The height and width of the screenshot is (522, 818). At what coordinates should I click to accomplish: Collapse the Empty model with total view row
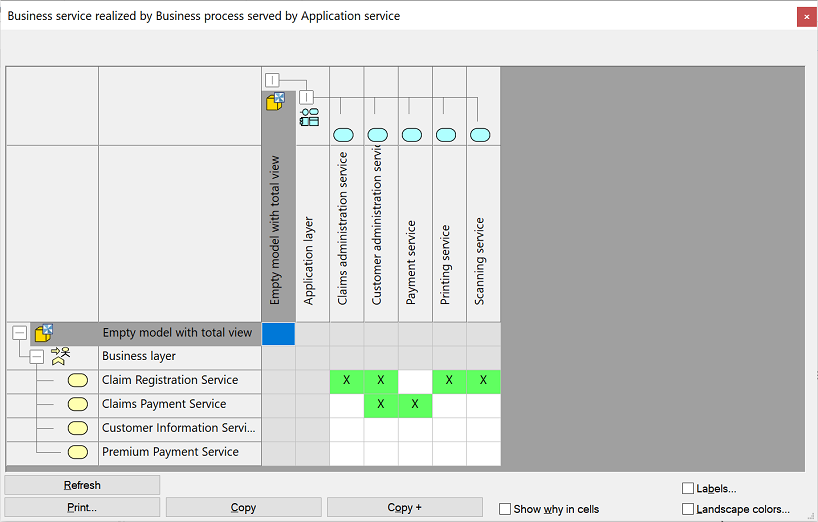click(x=19, y=333)
